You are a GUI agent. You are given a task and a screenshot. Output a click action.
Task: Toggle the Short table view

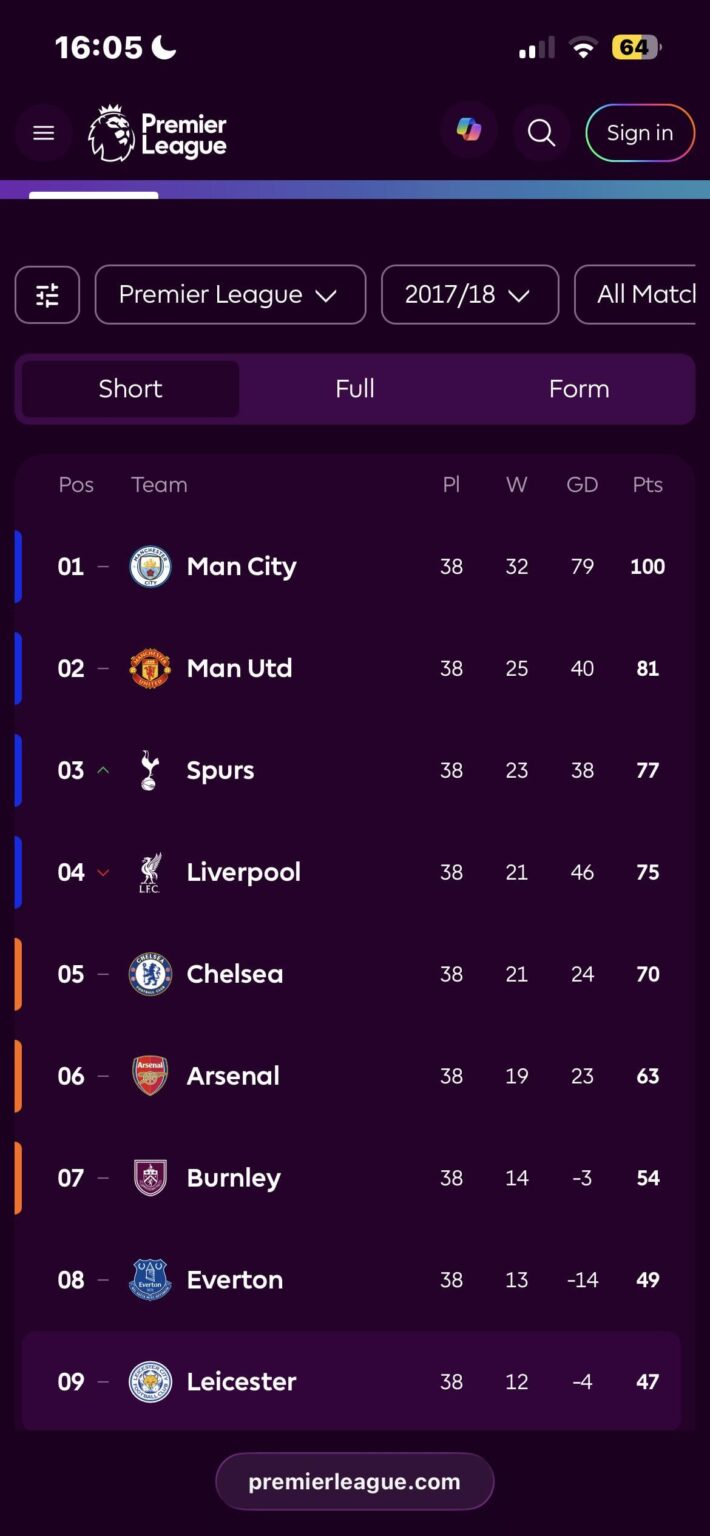[128, 389]
